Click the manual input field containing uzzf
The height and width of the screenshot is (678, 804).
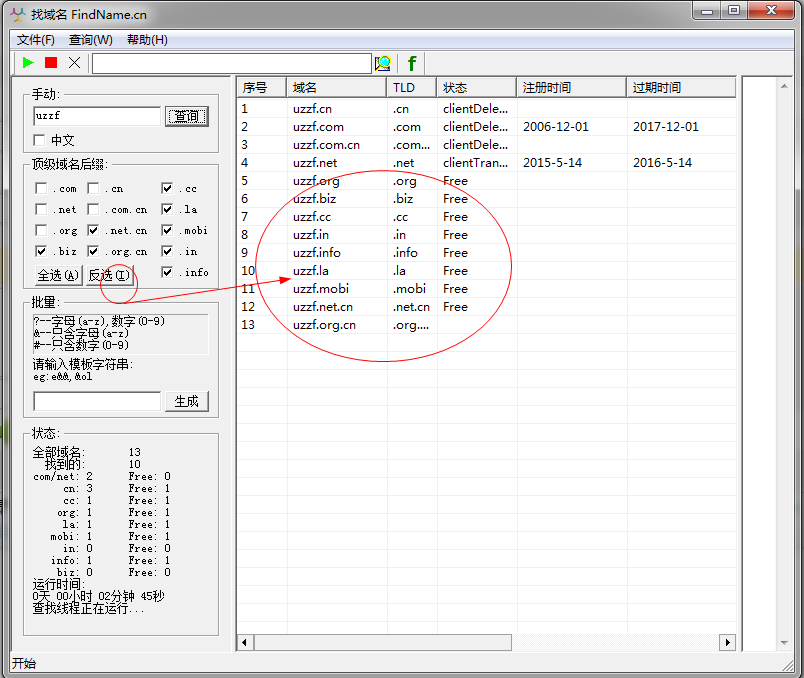pos(97,116)
